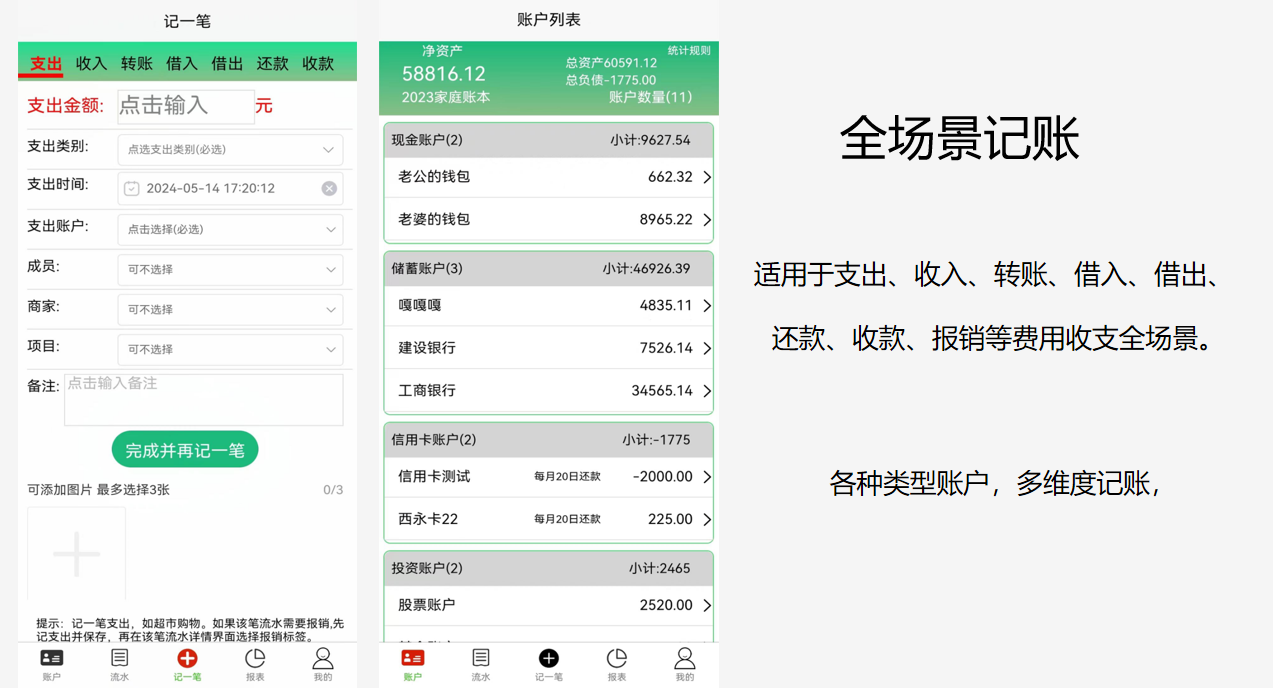Open the 统计规则 link

[689, 51]
